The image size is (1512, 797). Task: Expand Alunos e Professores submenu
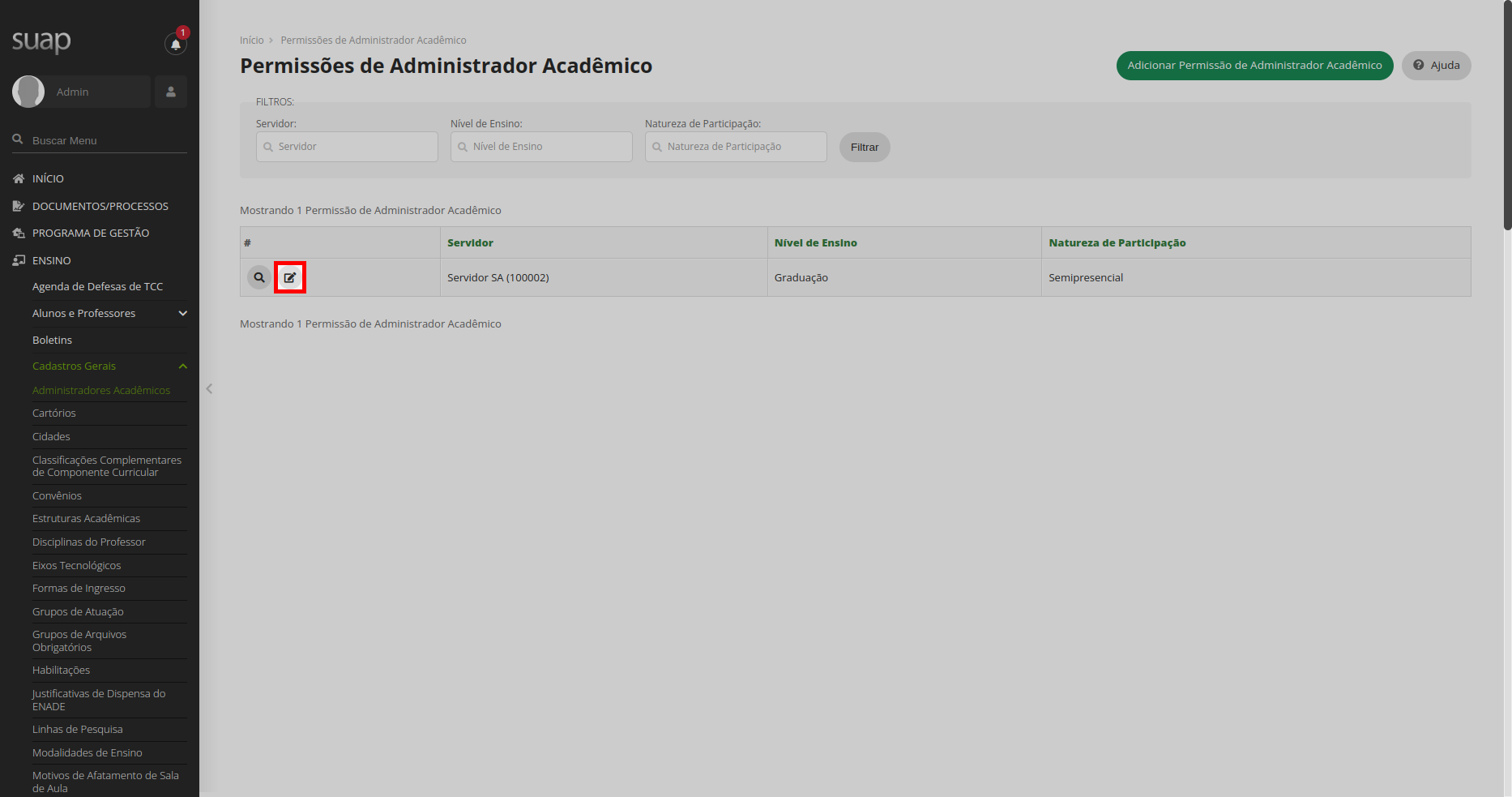point(109,313)
